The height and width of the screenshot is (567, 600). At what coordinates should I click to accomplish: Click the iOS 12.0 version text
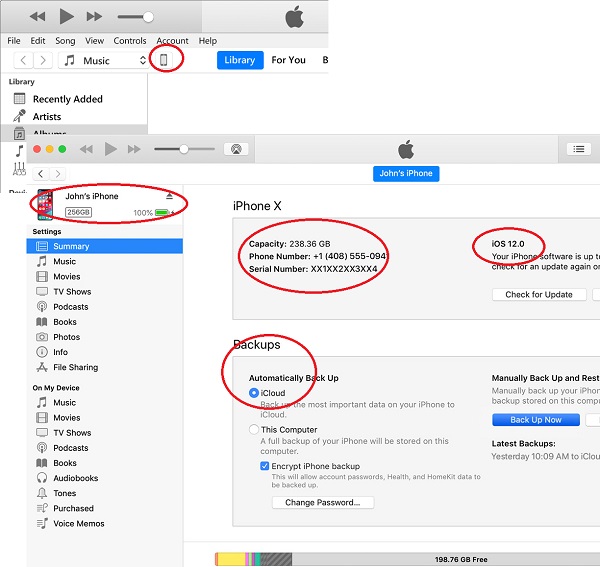tap(508, 244)
